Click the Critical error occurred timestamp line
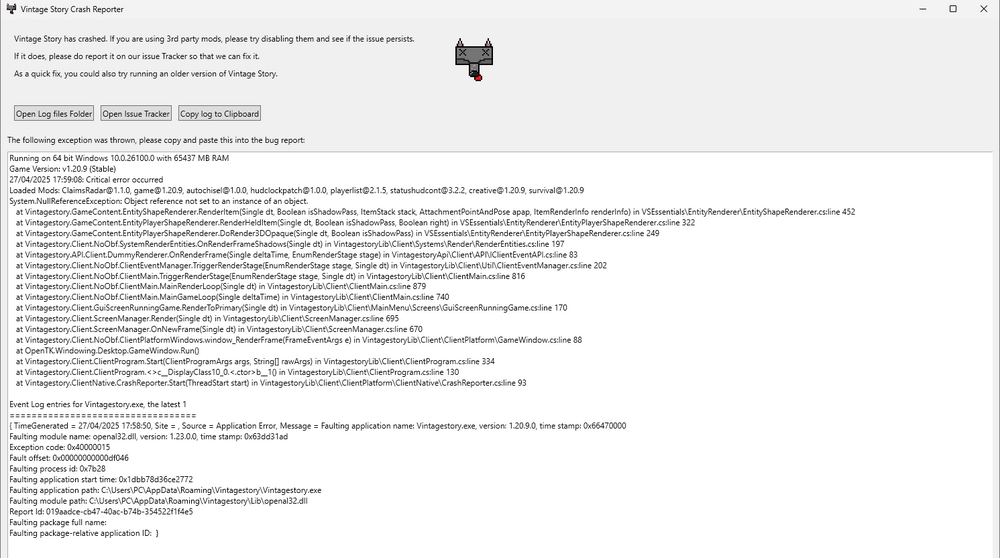The height and width of the screenshot is (558, 1000). (x=86, y=180)
